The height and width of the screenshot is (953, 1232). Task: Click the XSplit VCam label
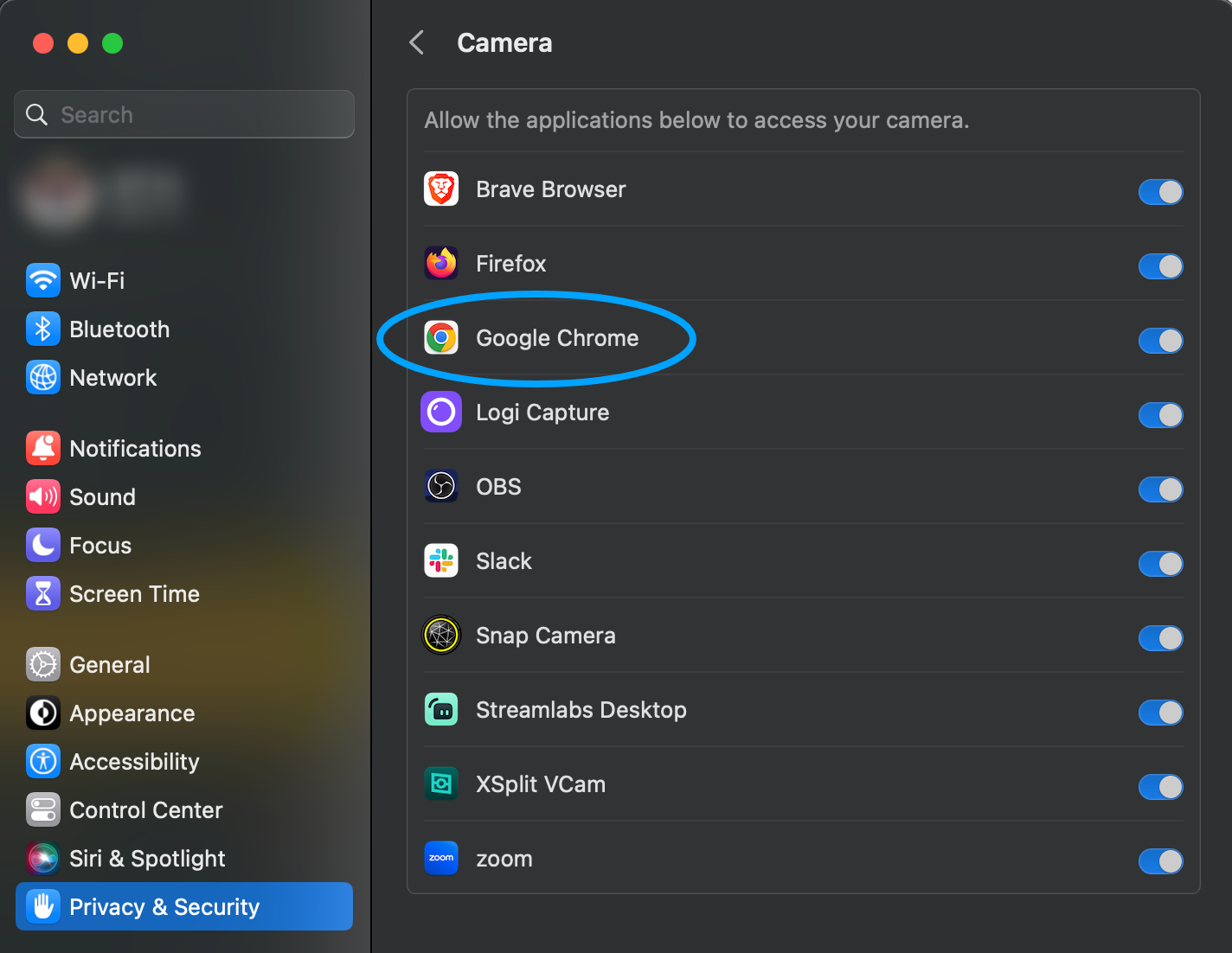pos(541,784)
